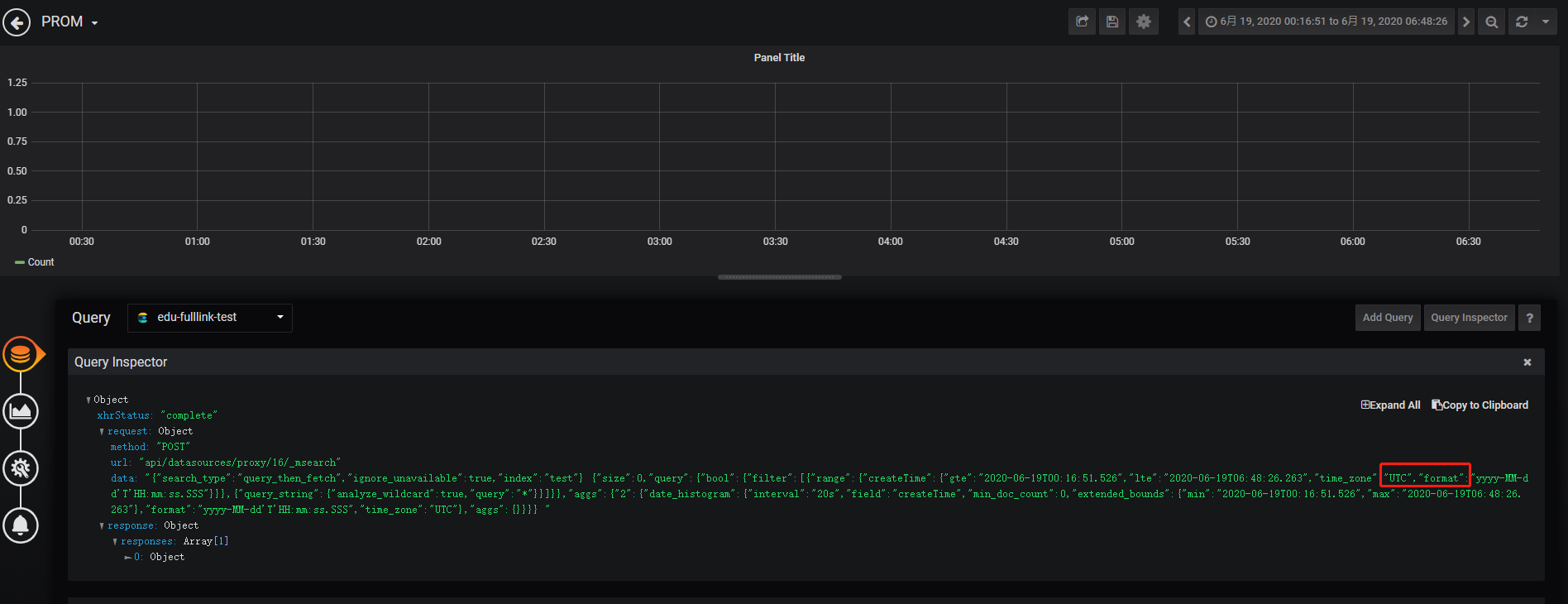Click the Query Inspector panel title
The width and height of the screenshot is (1568, 604).
[121, 362]
